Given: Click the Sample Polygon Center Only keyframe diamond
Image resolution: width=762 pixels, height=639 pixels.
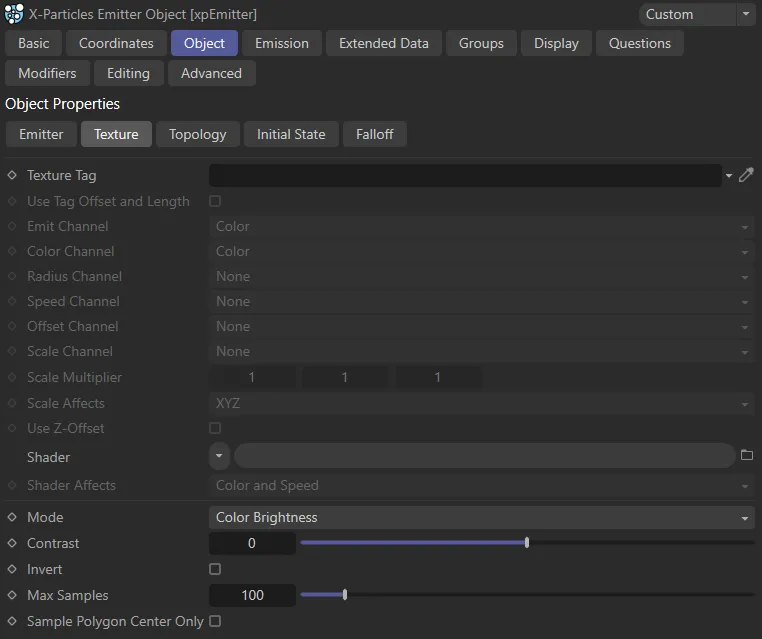Looking at the screenshot, I should (12, 621).
